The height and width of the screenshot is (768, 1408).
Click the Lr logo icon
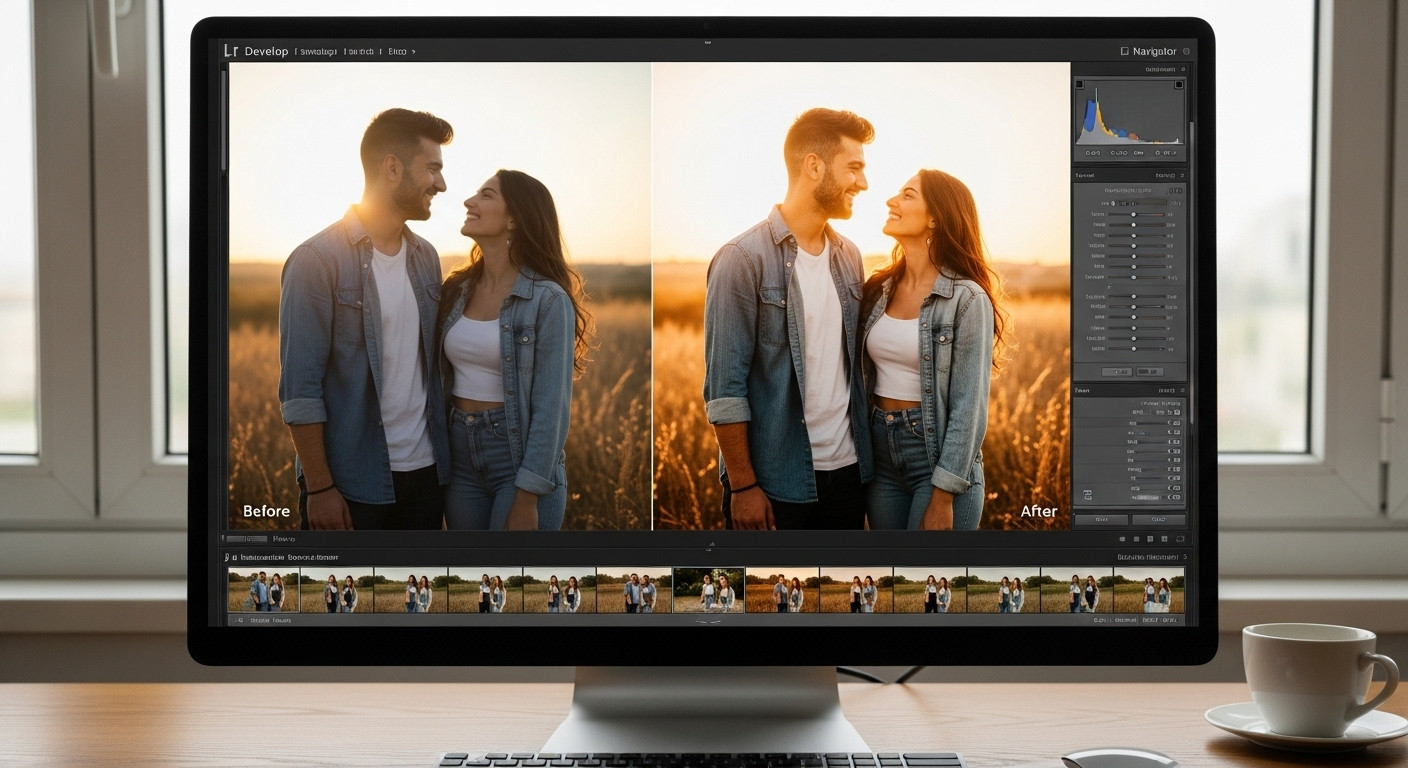(231, 51)
